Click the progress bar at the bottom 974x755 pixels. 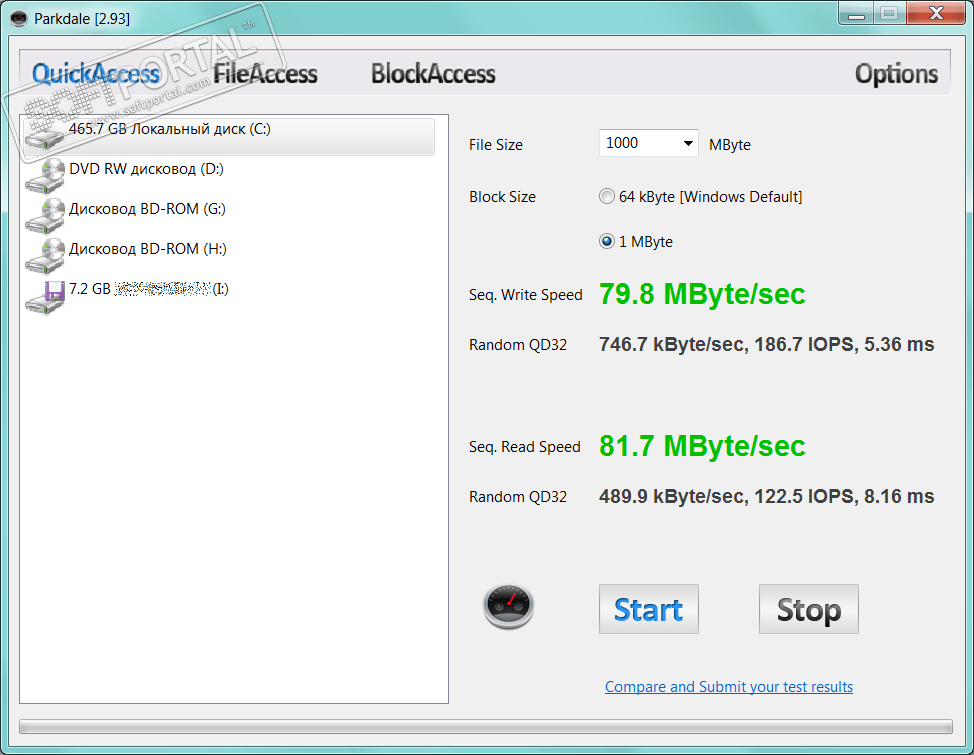coord(486,726)
